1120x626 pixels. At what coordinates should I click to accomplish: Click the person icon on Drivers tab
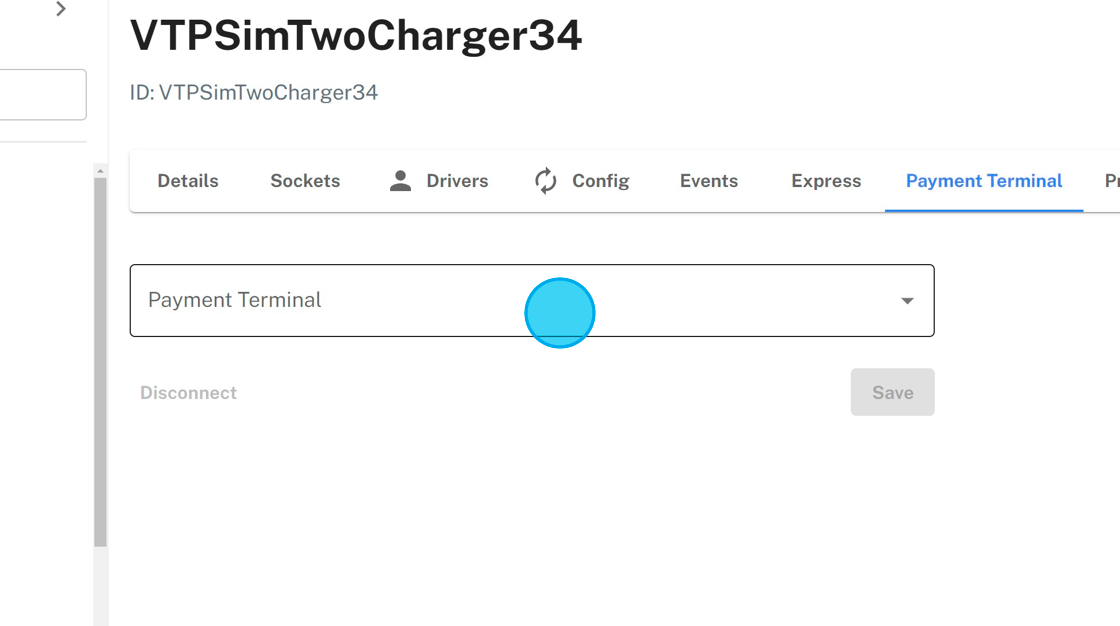tap(400, 181)
